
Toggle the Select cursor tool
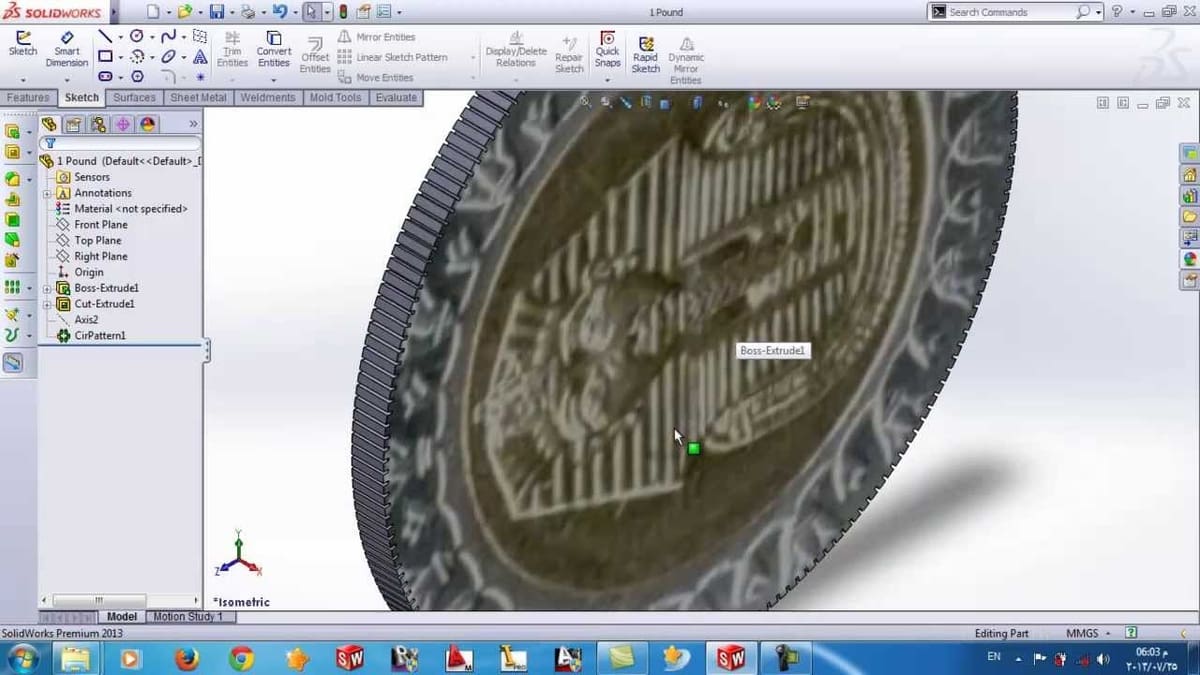point(311,12)
